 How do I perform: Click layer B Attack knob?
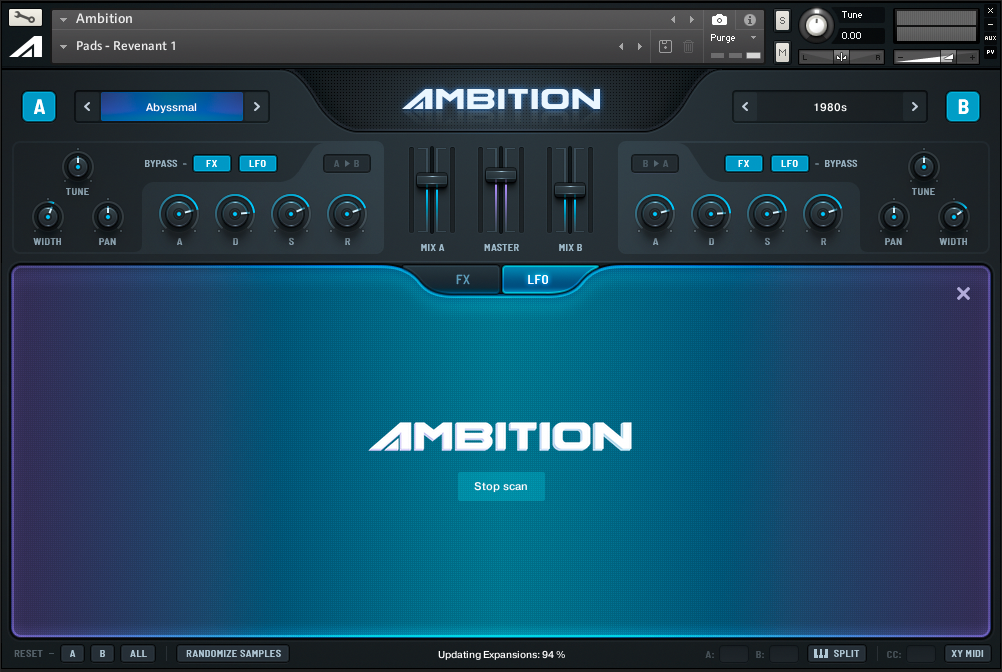[655, 214]
